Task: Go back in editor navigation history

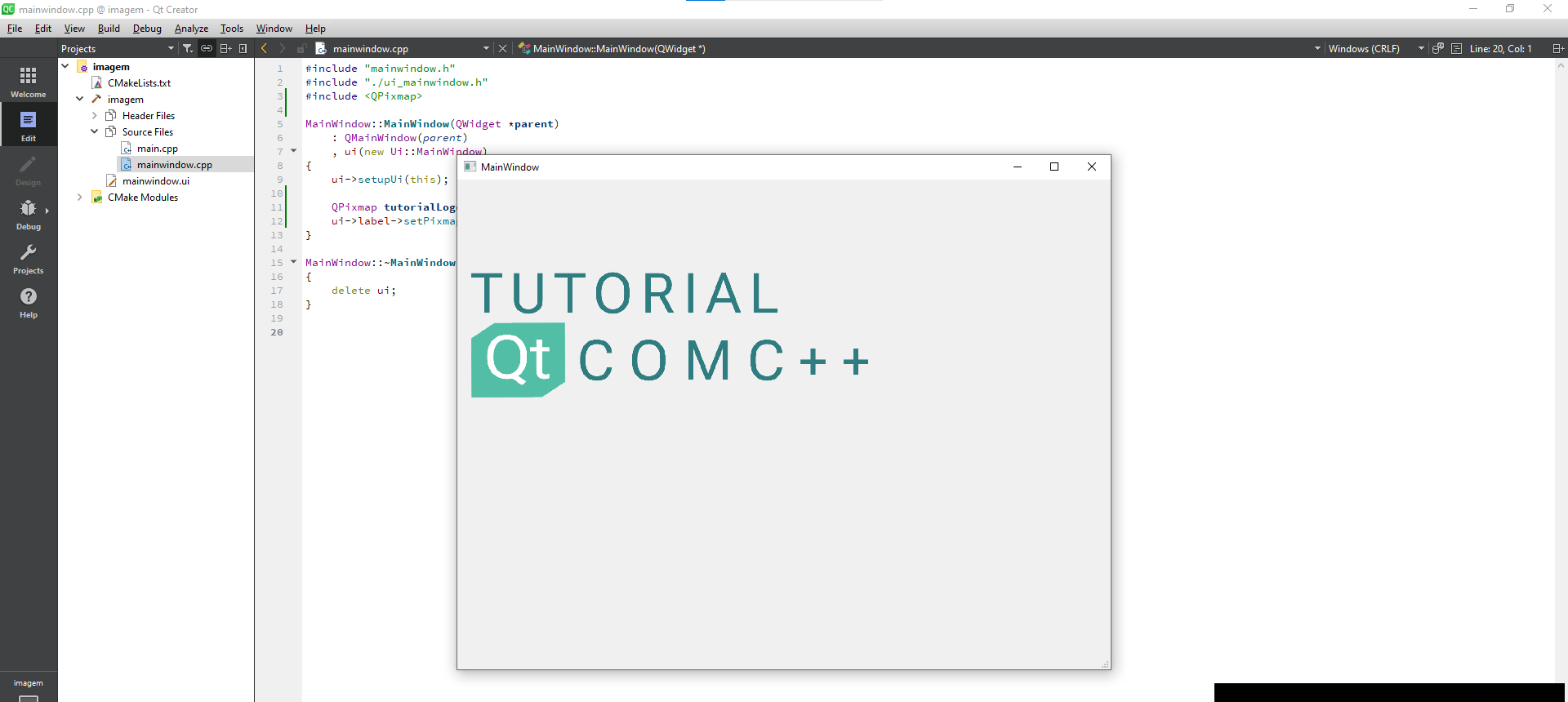Action: tap(264, 48)
